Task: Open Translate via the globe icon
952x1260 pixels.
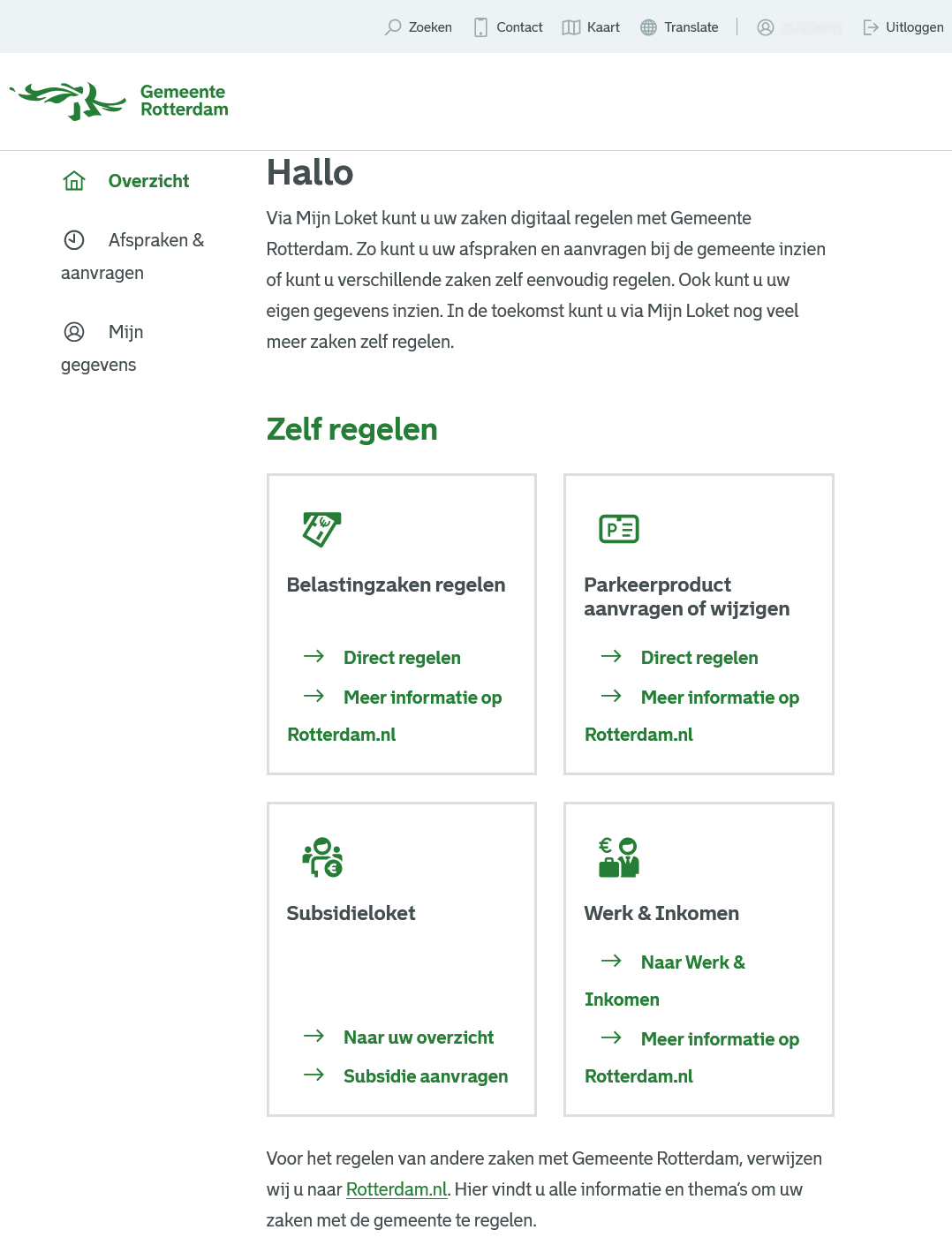Action: [x=647, y=27]
